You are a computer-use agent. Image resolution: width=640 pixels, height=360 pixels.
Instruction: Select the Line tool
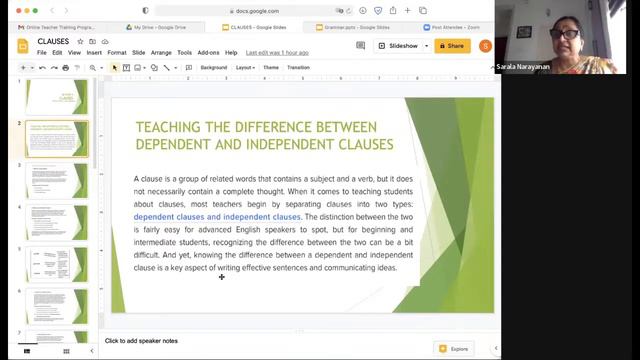[167, 68]
